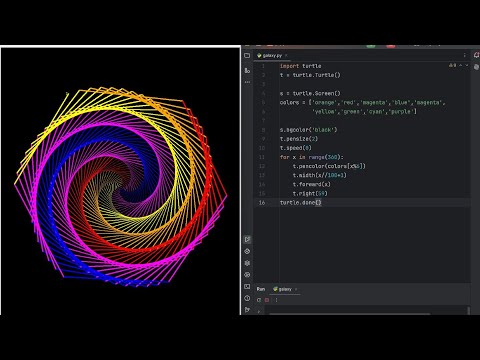Image resolution: width=480 pixels, height=360 pixels.
Task: Close the galaxy run tab
Action: tap(296, 289)
